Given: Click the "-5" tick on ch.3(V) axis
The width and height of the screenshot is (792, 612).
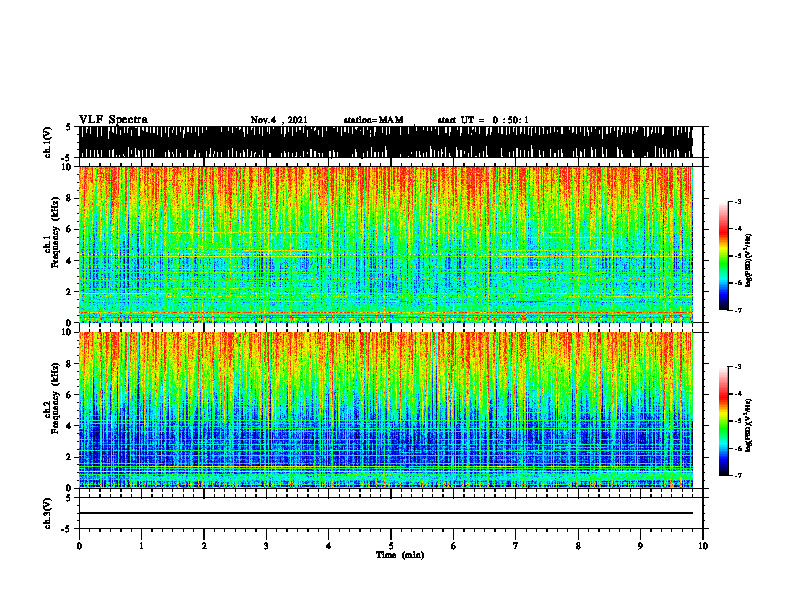Looking at the screenshot, I should (67, 529).
